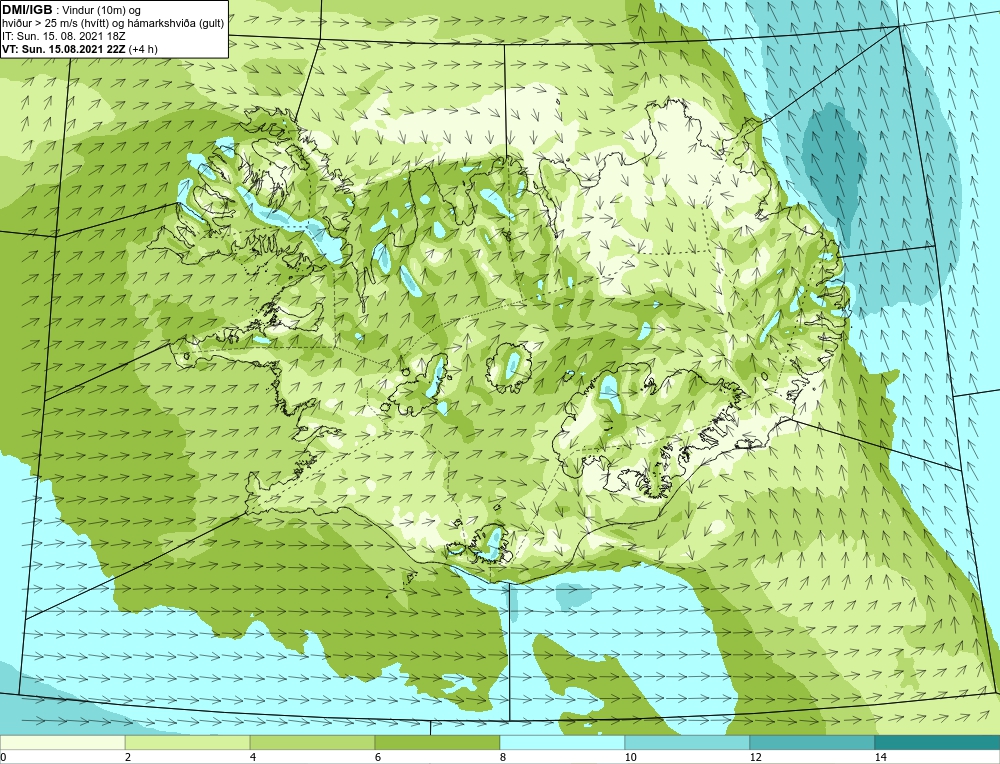Image resolution: width=1000 pixels, height=764 pixels.
Task: Click the initial time 'IT: Sun. 15. 08. 2021 18Z'
Action: click(x=64, y=36)
